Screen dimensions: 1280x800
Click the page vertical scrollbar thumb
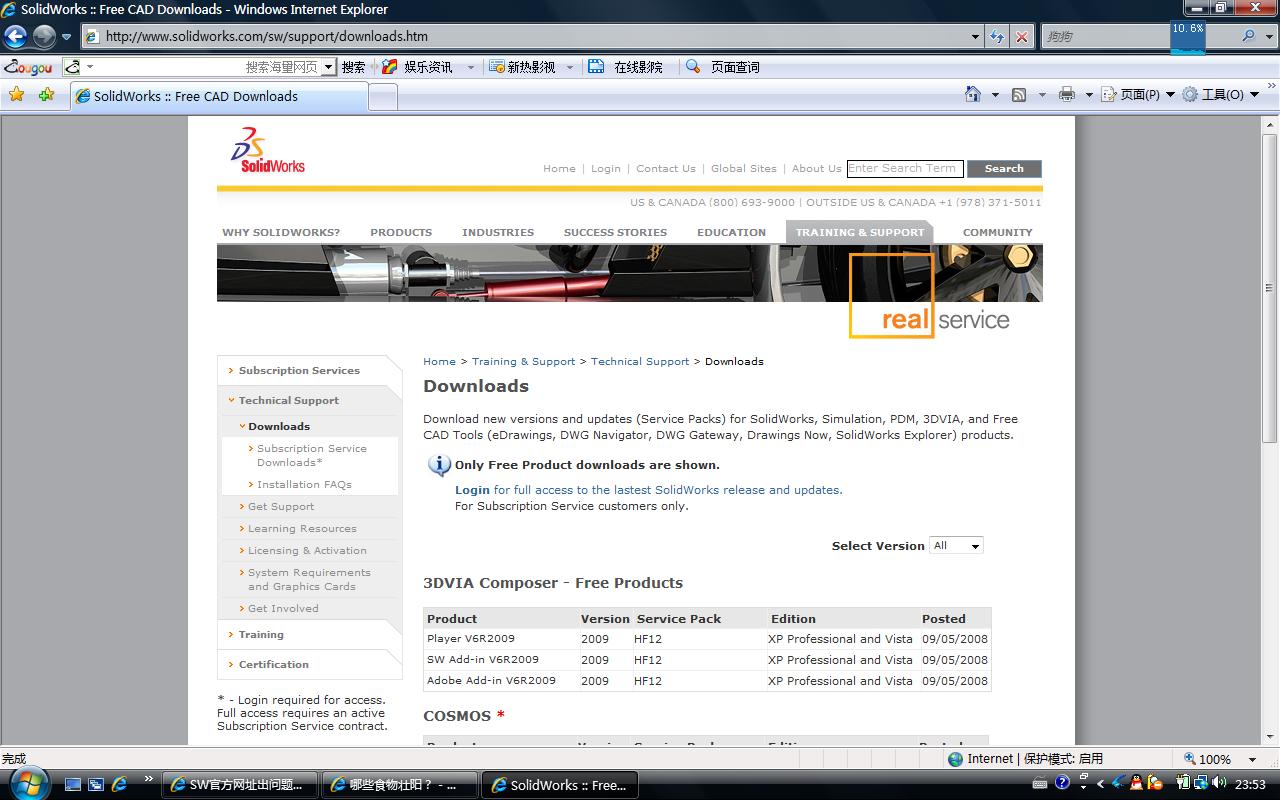coord(1270,288)
